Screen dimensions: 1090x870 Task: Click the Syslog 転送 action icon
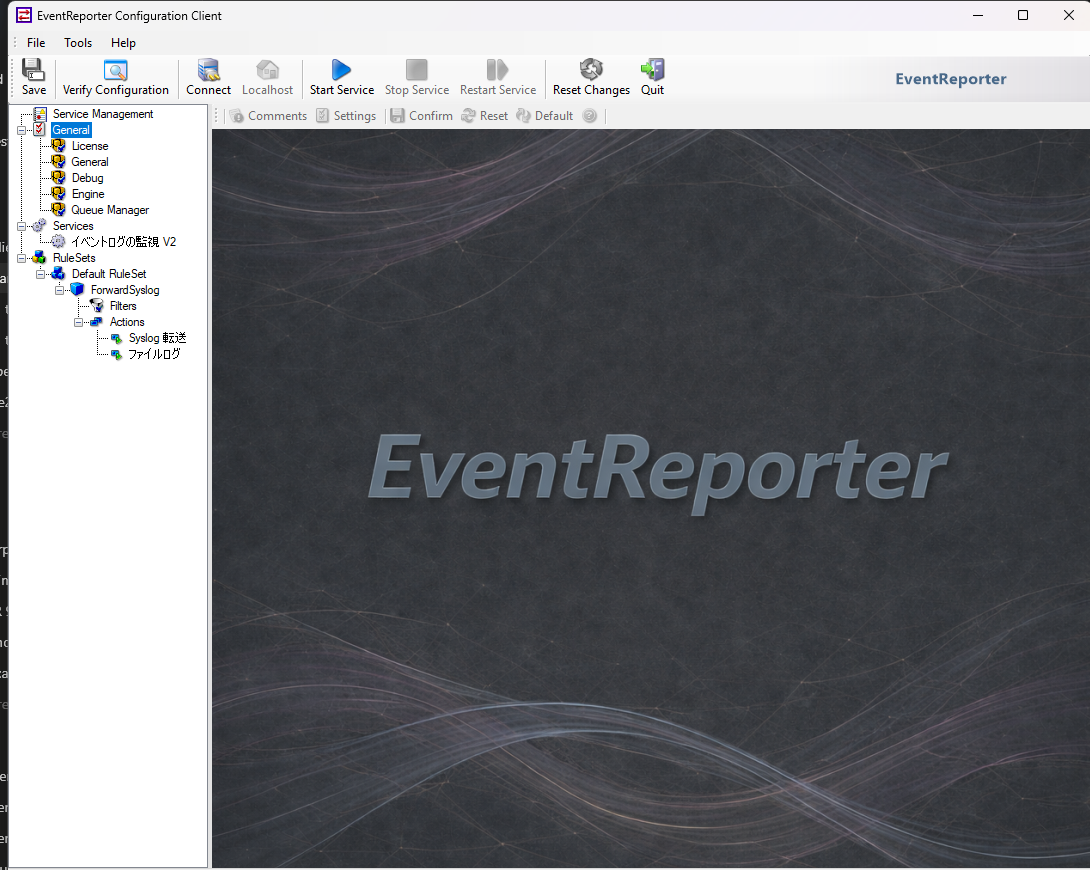coord(116,338)
